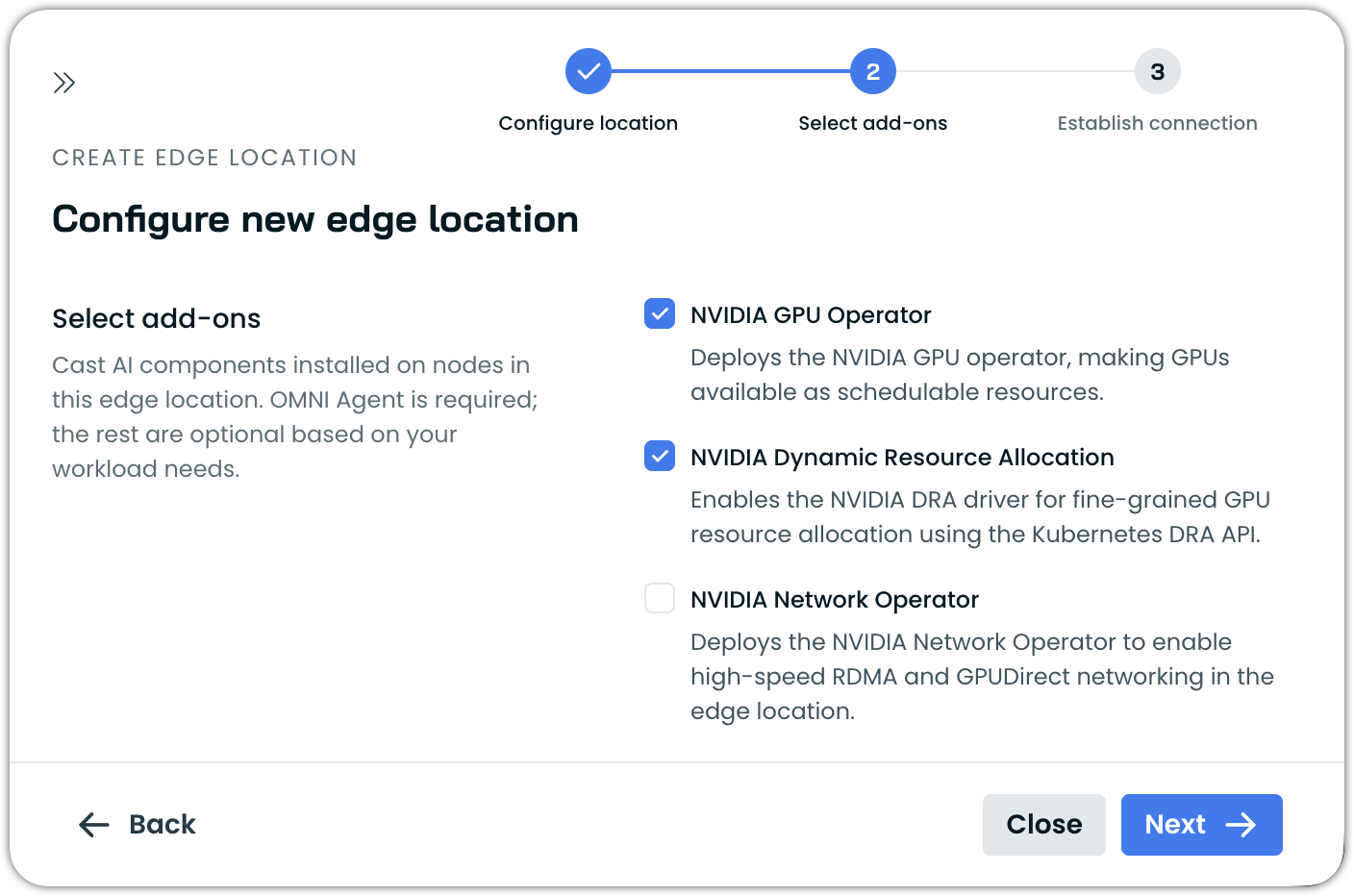Click the NVIDIA Network Operator label

pos(835,600)
